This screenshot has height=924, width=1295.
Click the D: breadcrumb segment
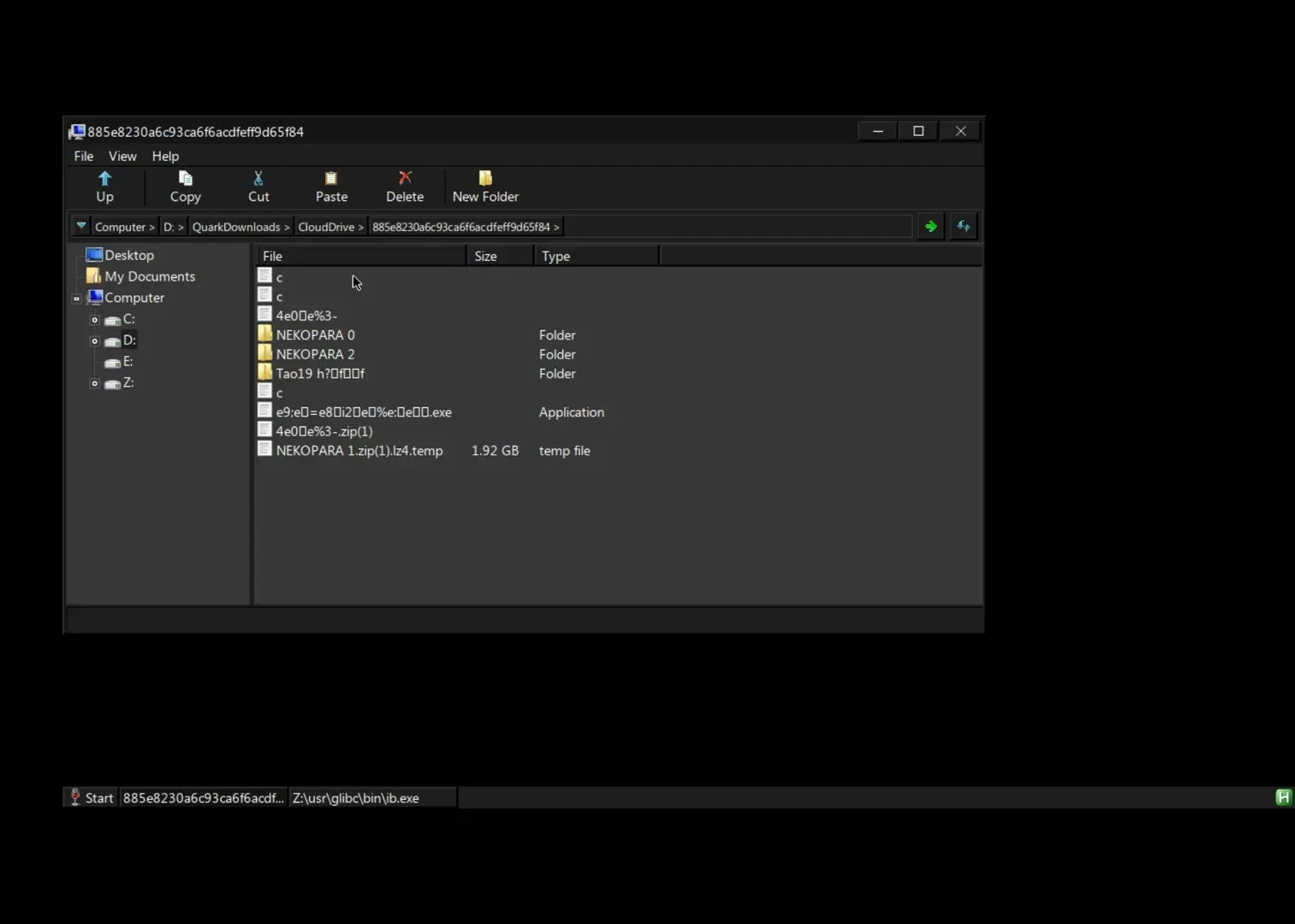click(x=173, y=227)
